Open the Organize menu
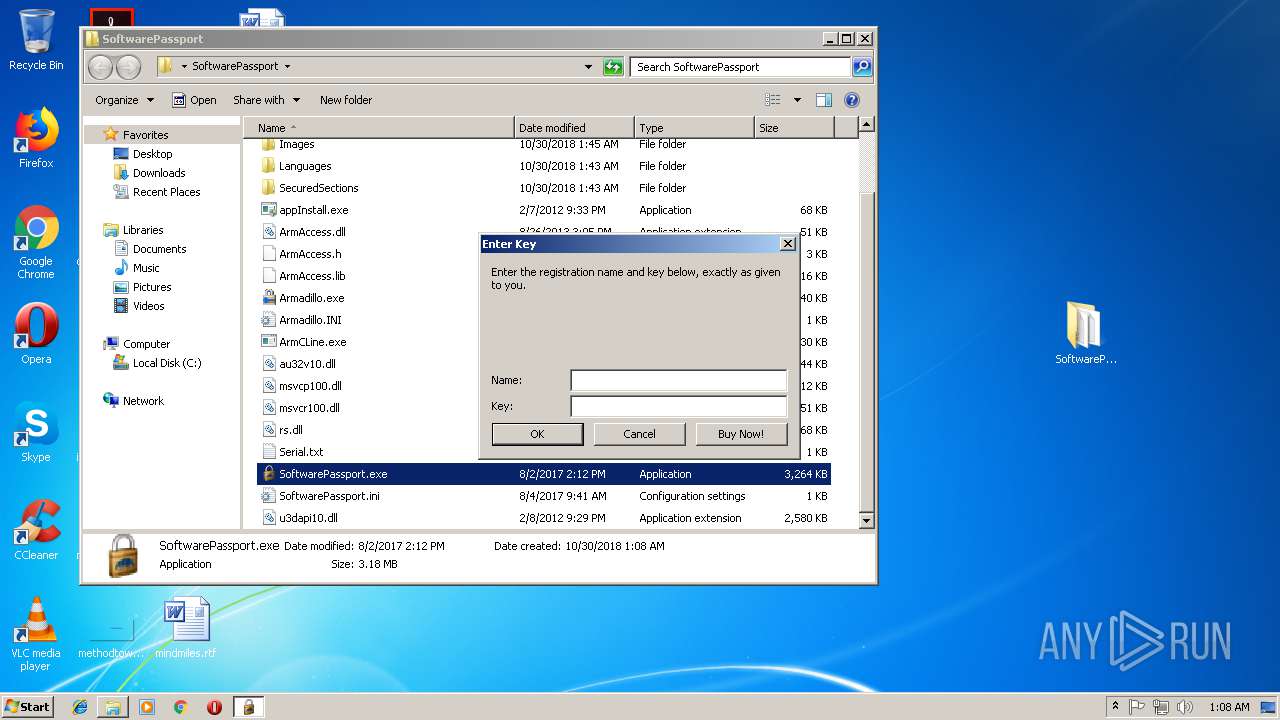This screenshot has width=1280, height=720. click(124, 100)
